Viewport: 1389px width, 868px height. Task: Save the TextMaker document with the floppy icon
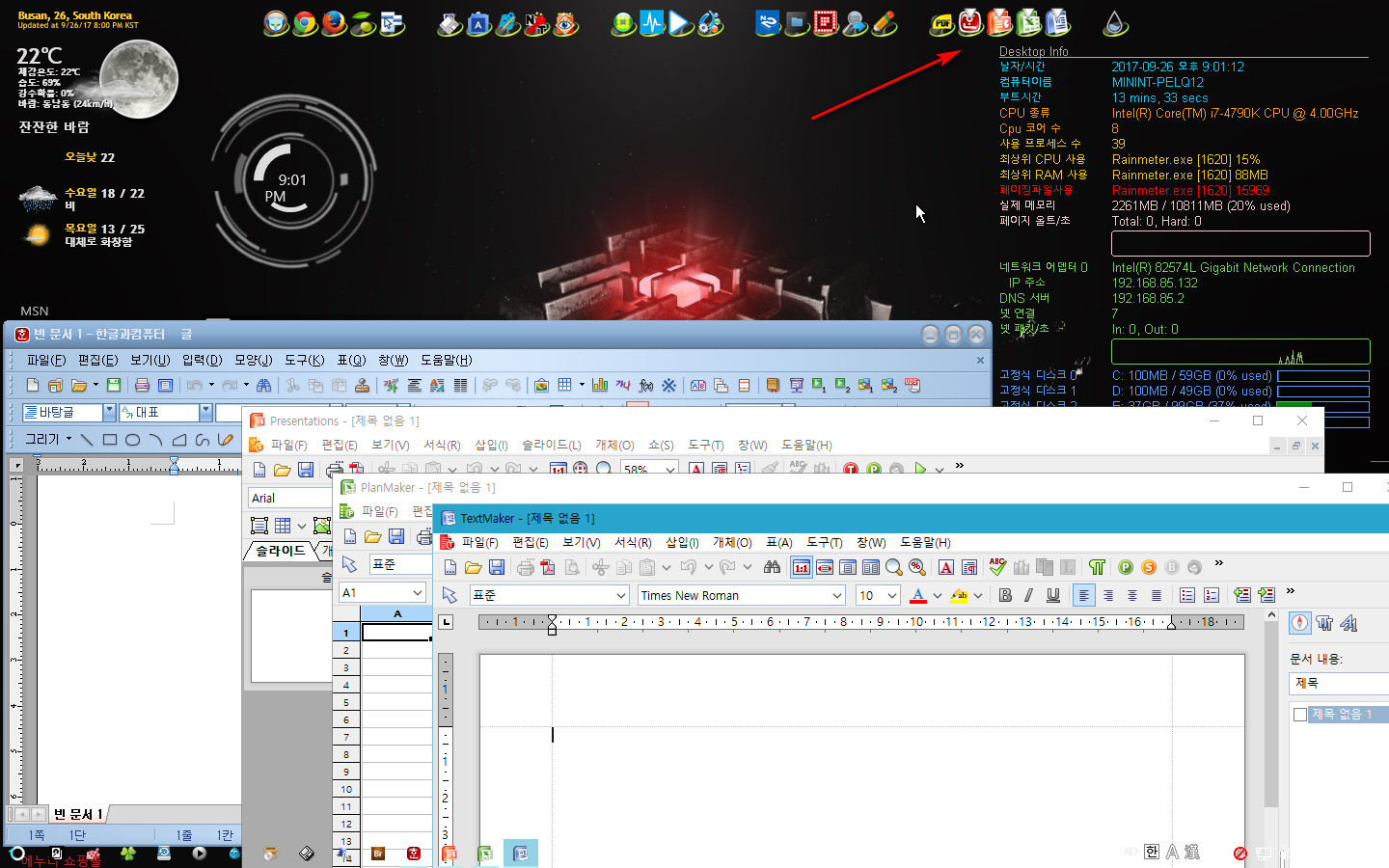point(497,567)
